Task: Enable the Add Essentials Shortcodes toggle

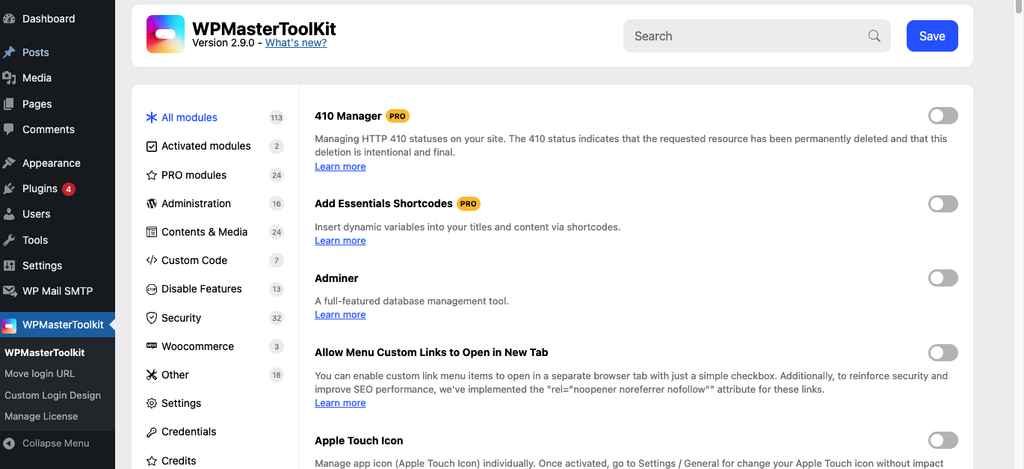Action: [x=943, y=204]
